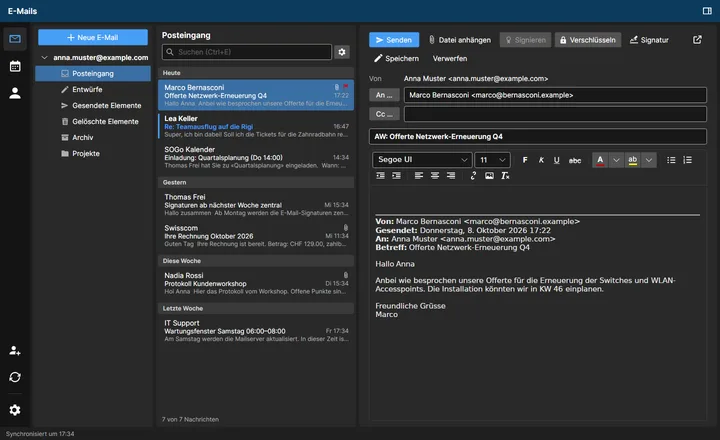Open the font color dropdown arrow

click(x=616, y=160)
